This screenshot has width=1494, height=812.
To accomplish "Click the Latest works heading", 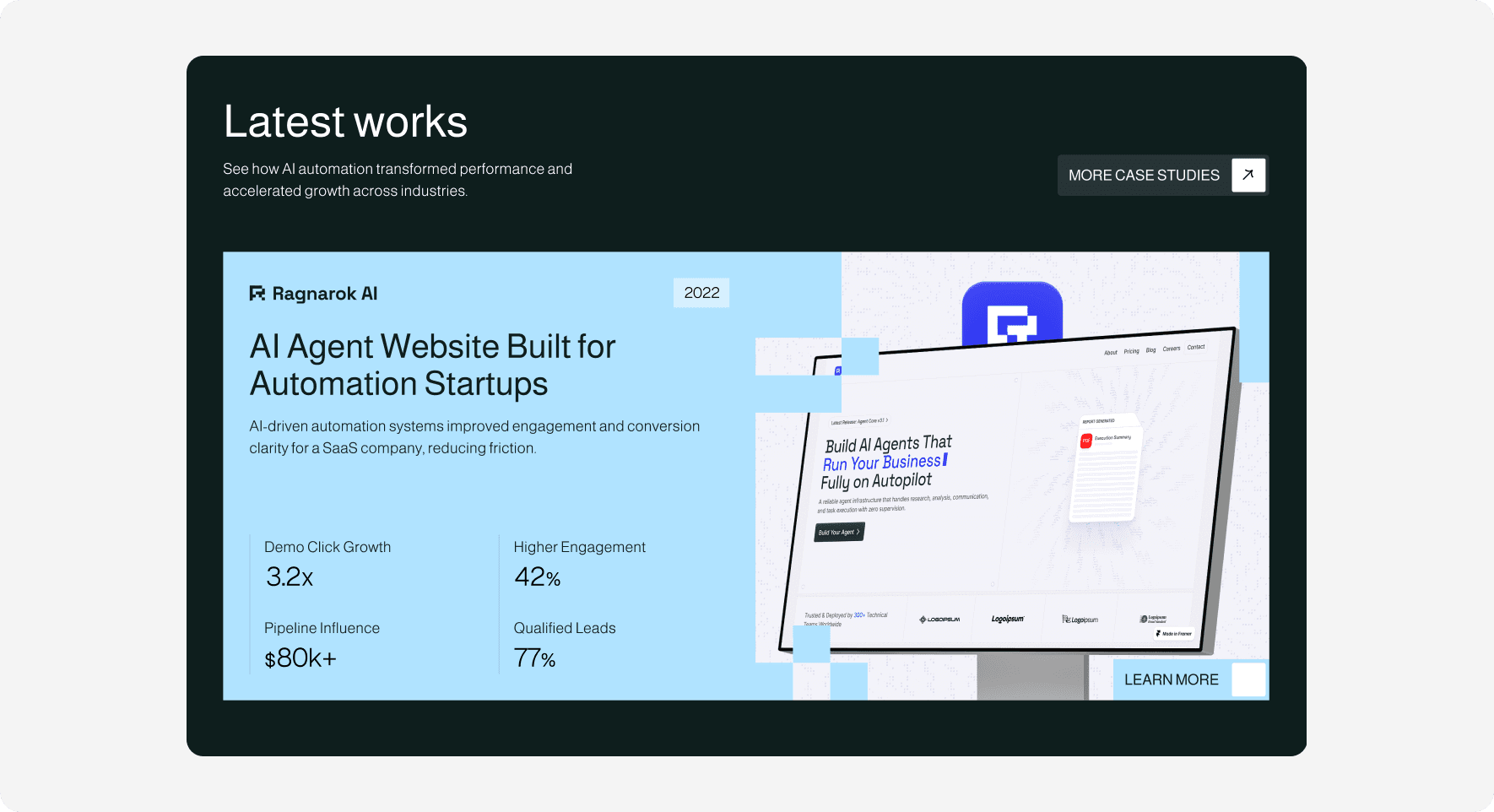I will [345, 122].
